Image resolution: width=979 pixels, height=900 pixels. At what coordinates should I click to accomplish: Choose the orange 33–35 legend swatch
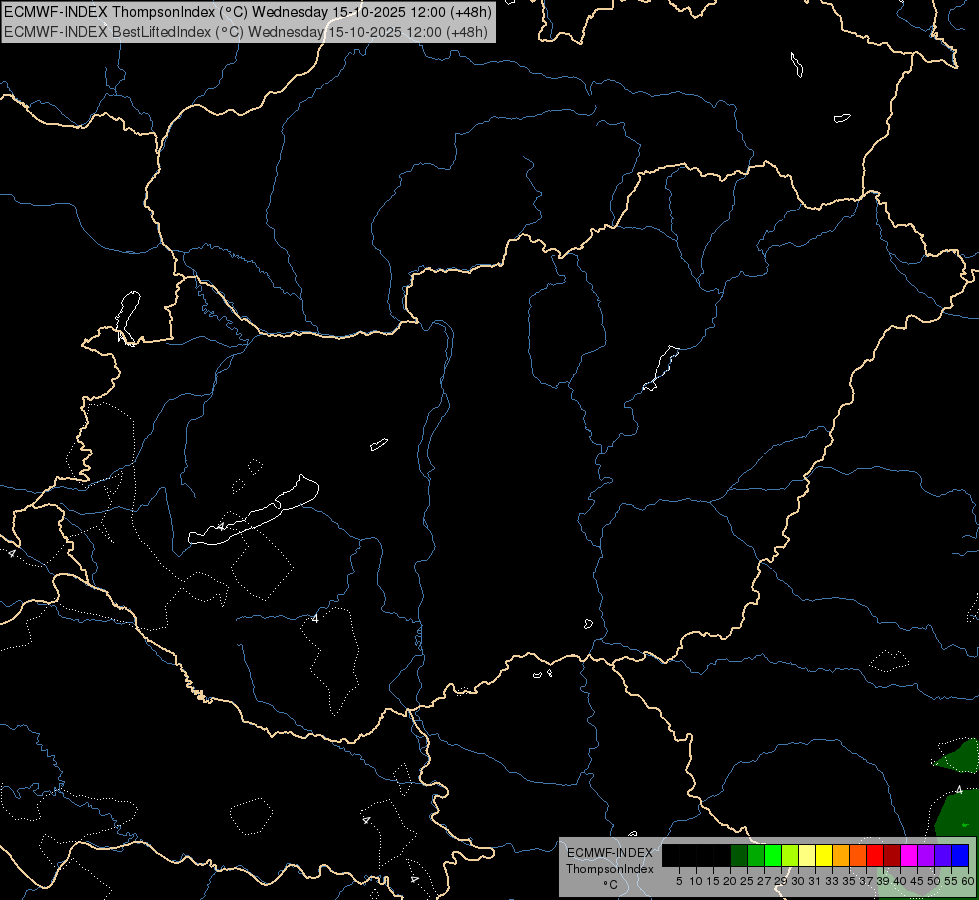click(841, 856)
